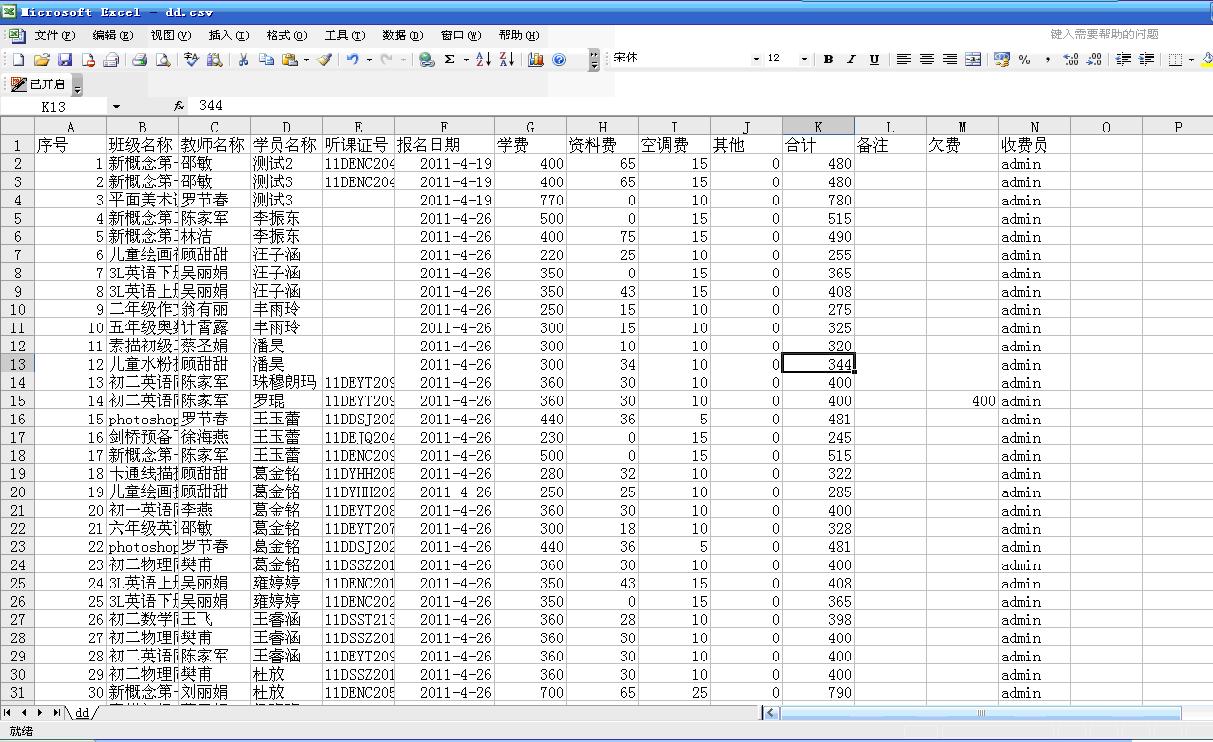Viewport: 1213px width, 742px height.
Task: Click the Print Preview icon
Action: tap(163, 60)
